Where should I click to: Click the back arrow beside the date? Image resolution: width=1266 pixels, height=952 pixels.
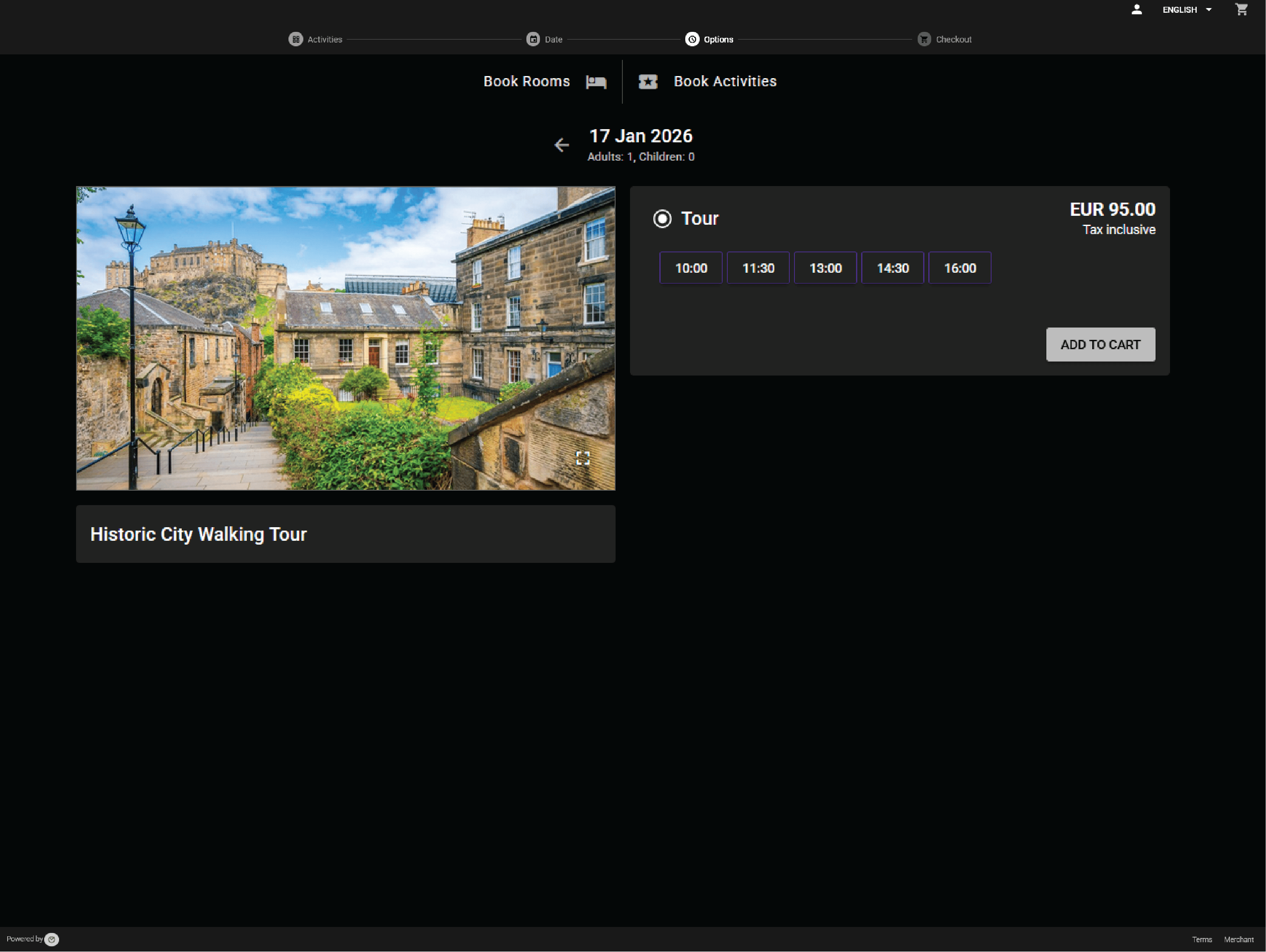tap(562, 145)
